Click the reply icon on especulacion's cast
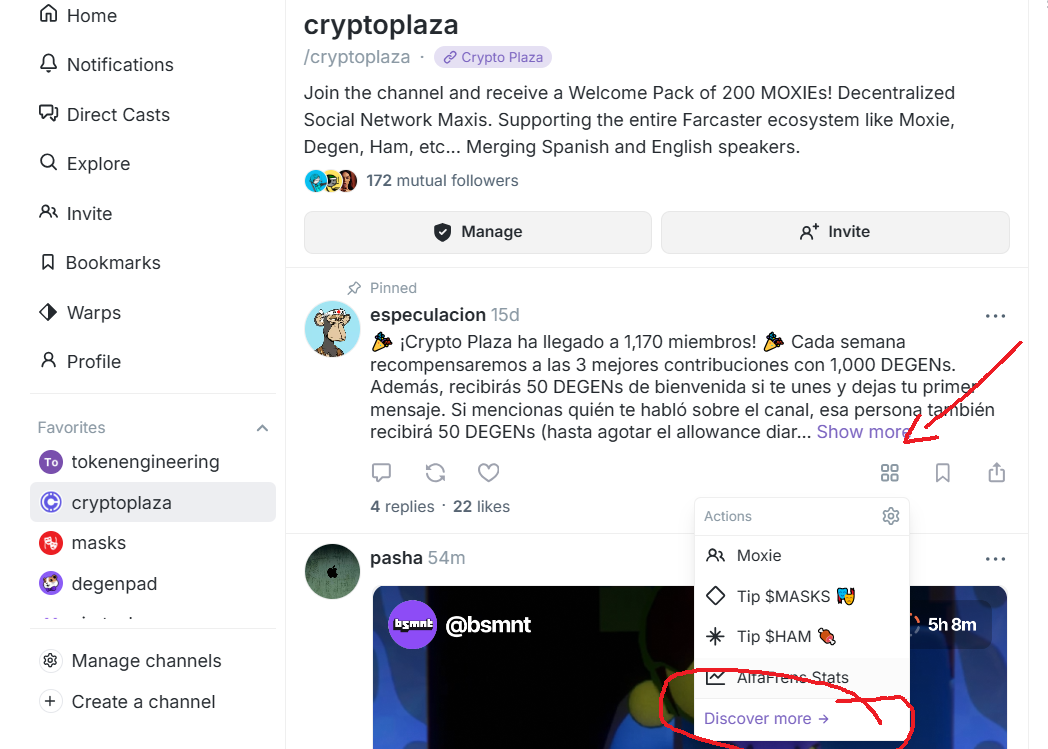This screenshot has width=1048, height=749. pos(381,473)
